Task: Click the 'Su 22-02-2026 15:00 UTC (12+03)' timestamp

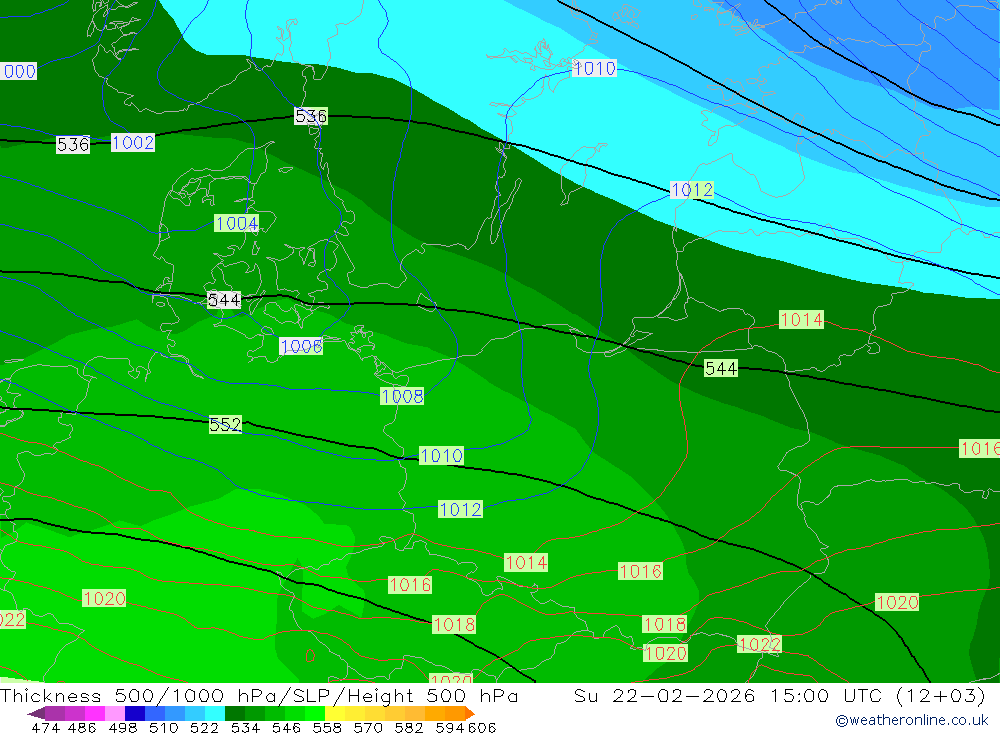Action: pos(779,695)
